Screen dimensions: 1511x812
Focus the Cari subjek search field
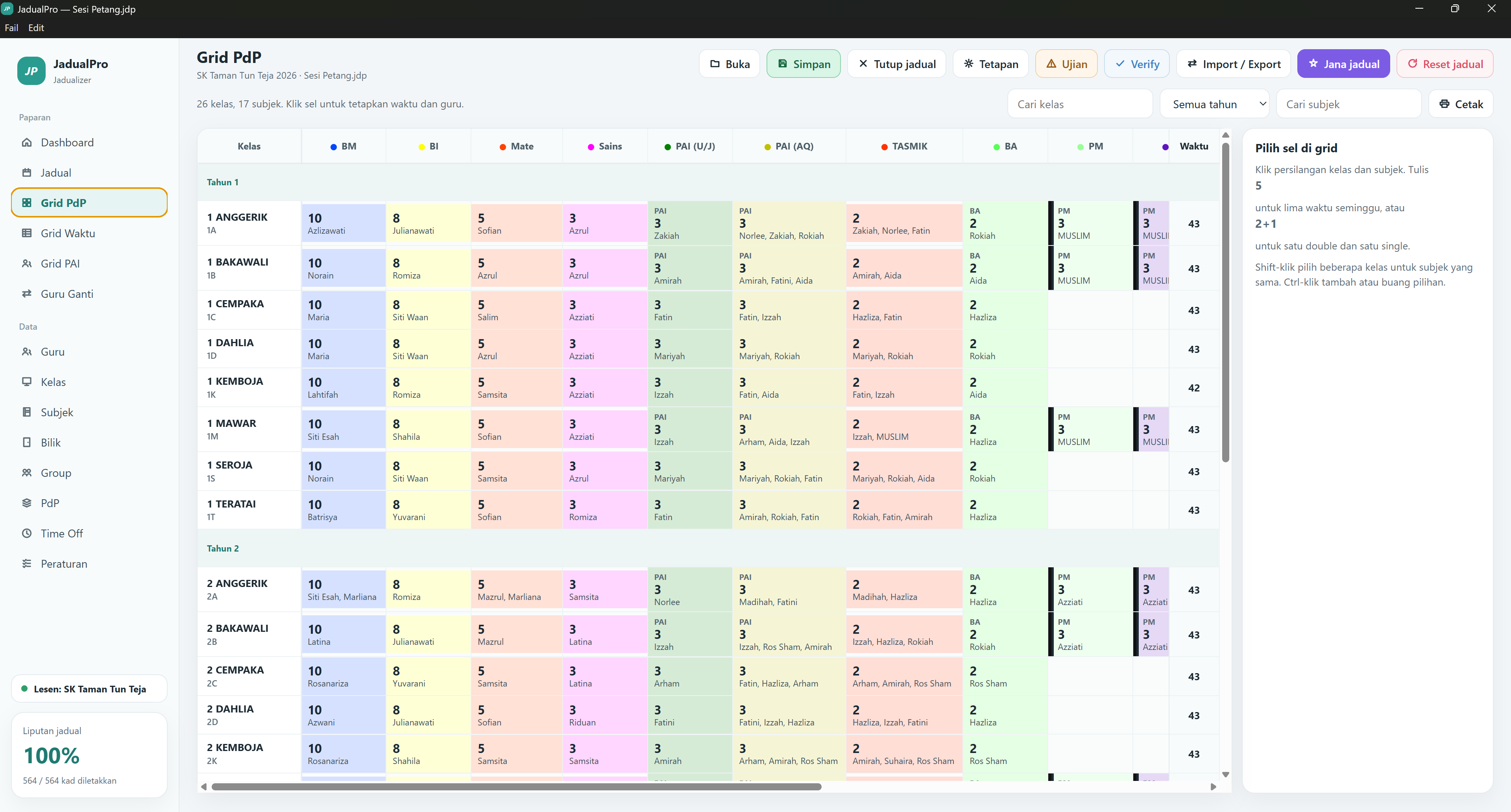point(1348,104)
